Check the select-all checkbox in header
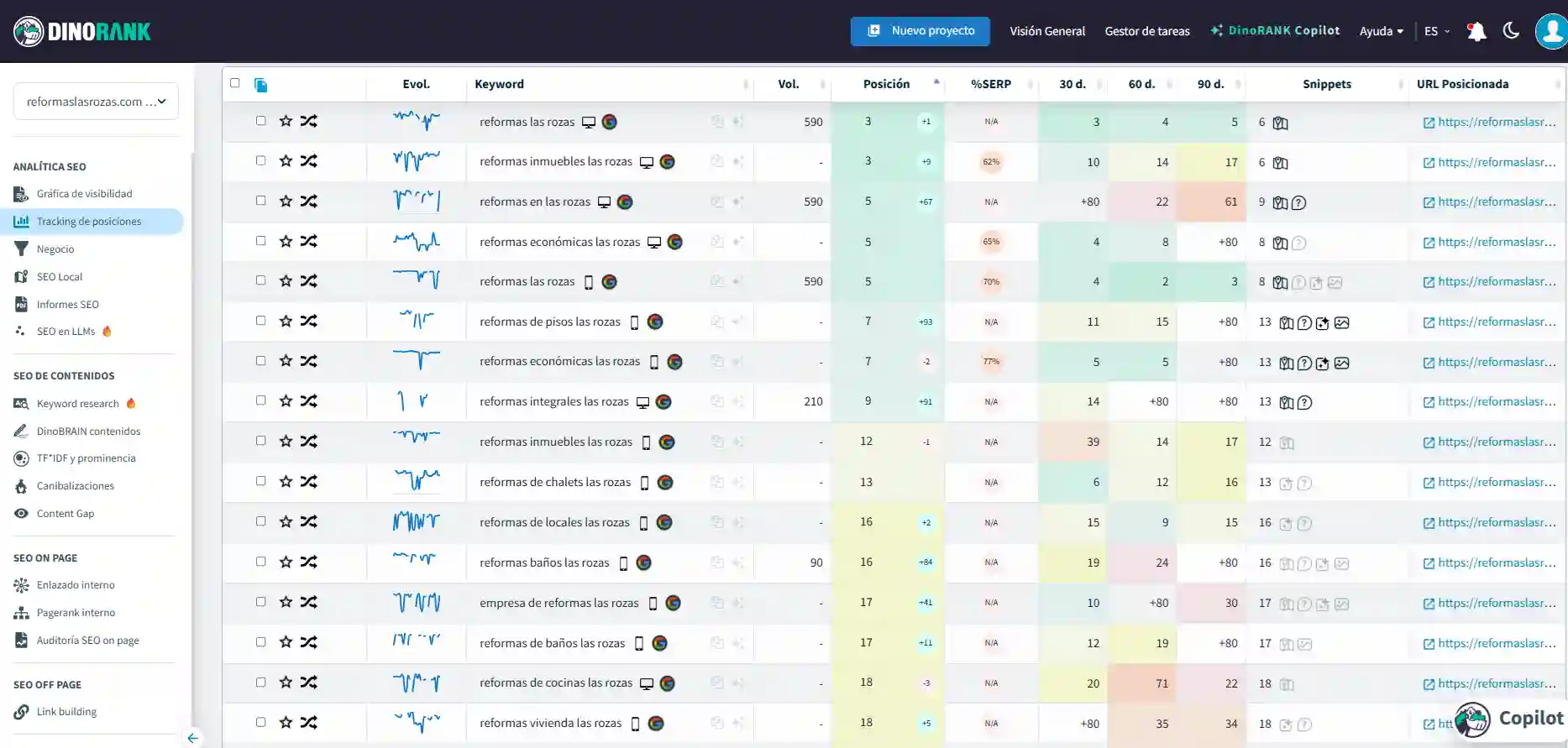Screen dimensions: 1568x748 click(235, 83)
